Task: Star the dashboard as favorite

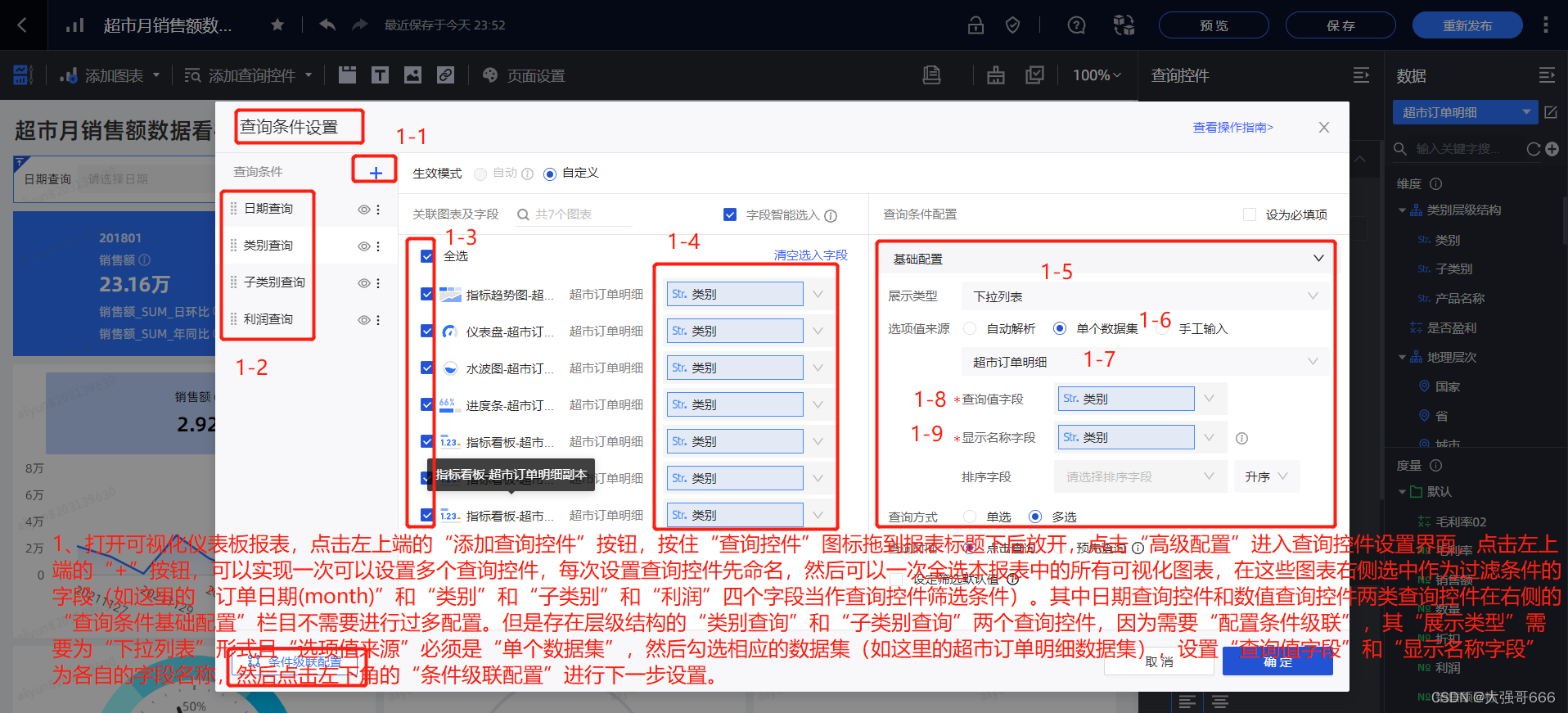Action: click(277, 25)
